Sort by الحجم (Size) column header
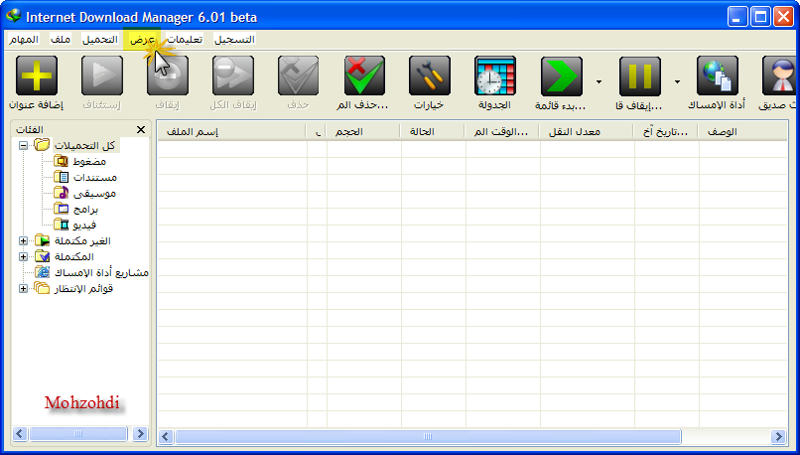This screenshot has width=800, height=455. point(363,132)
